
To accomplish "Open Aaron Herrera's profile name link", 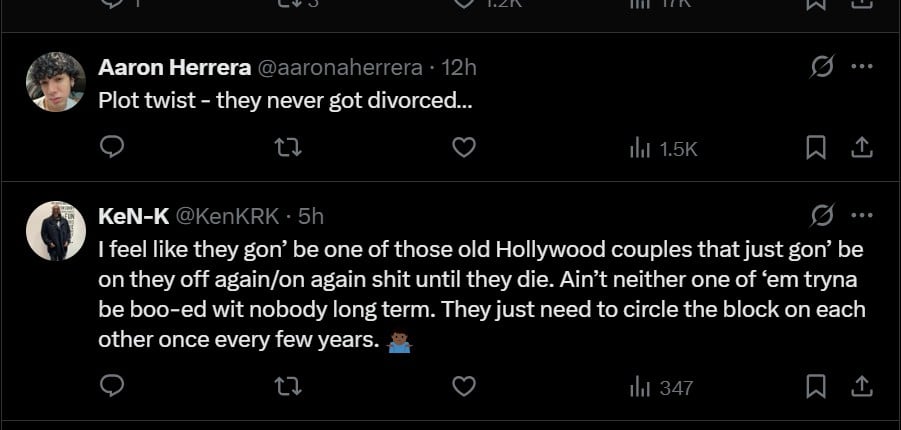I will pos(174,67).
